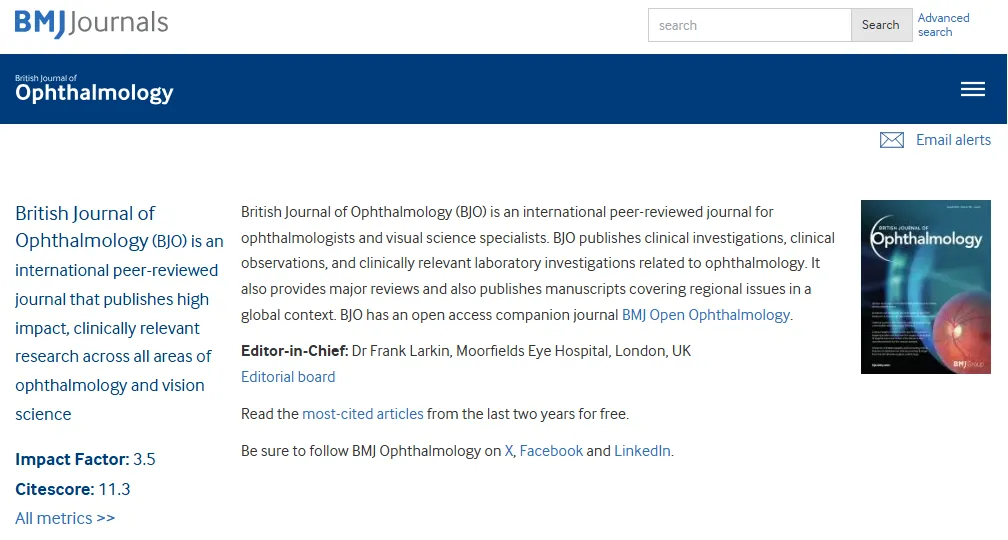Click the BMJ Journals logo

coord(91,23)
